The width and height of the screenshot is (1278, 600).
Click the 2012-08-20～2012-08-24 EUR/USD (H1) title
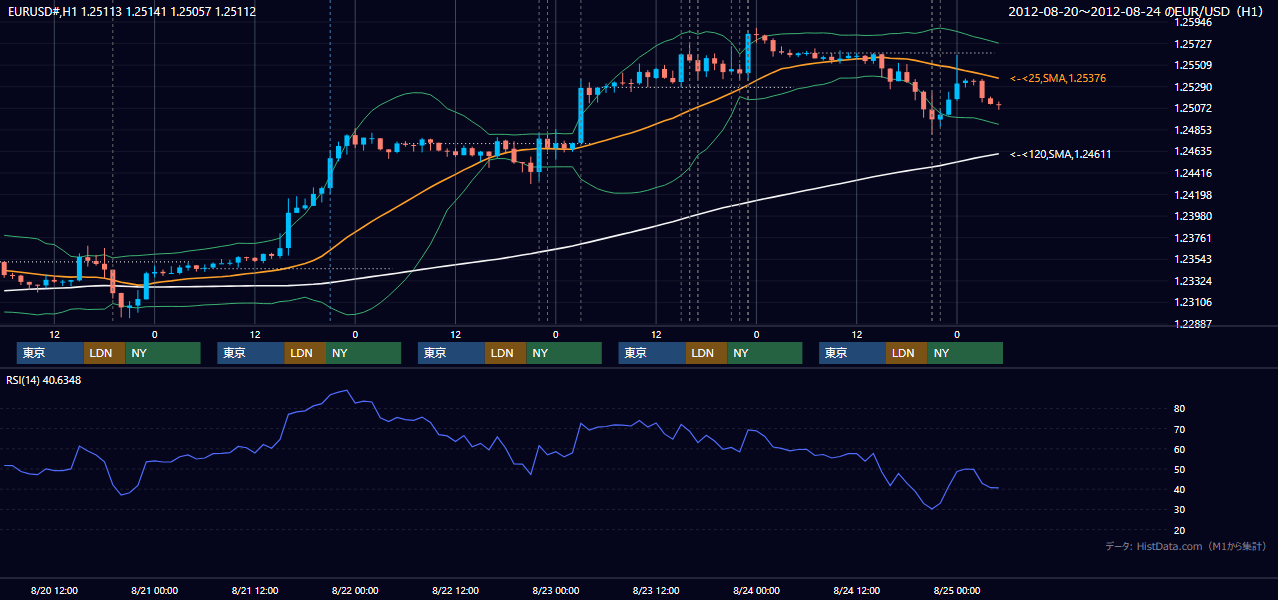(1138, 12)
